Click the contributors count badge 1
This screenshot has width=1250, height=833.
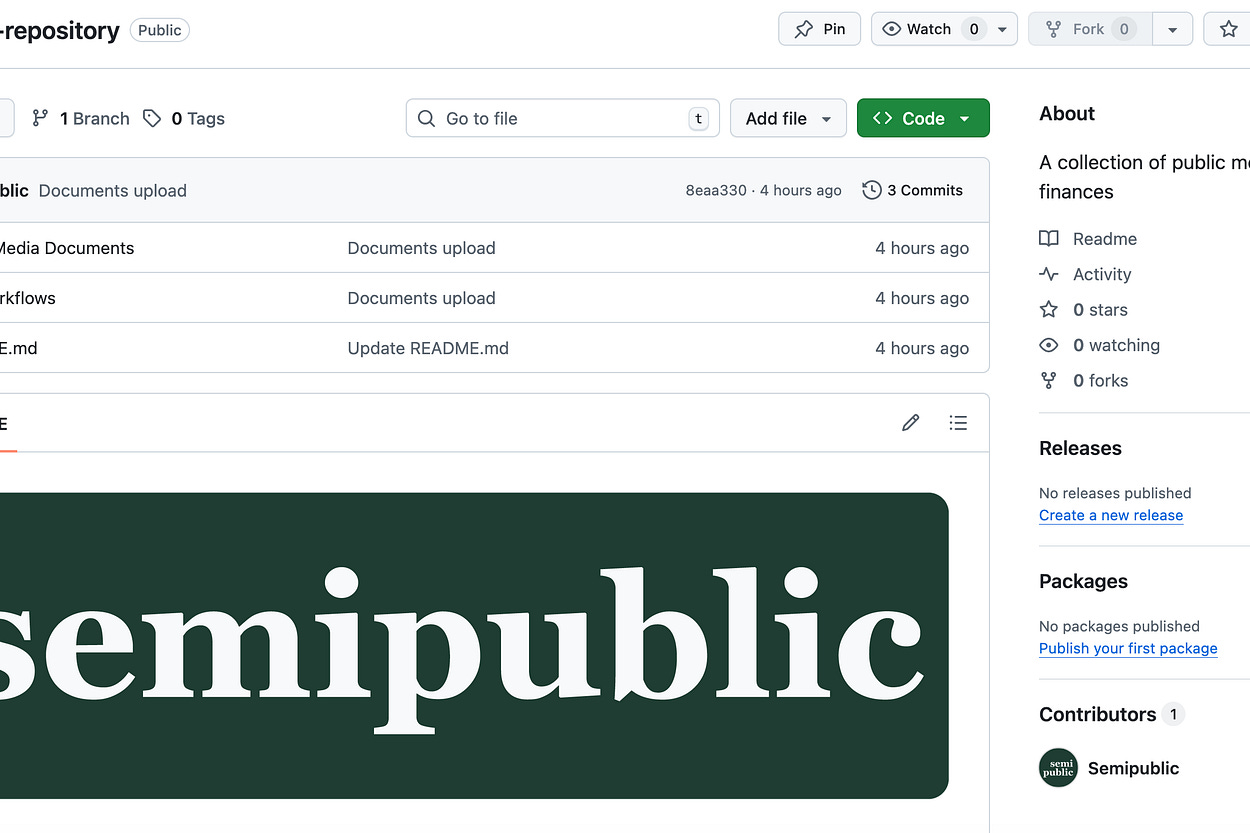click(x=1174, y=714)
